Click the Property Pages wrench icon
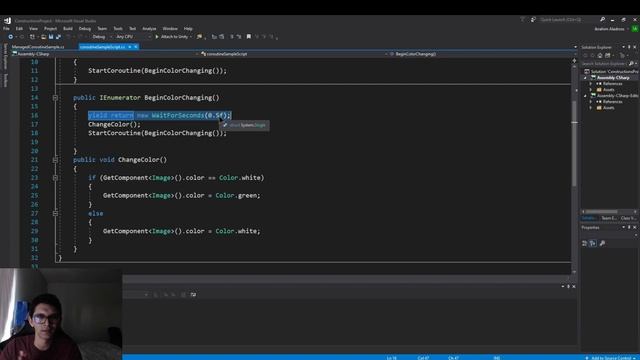Viewport: 640px width, 360px height. coord(602,243)
